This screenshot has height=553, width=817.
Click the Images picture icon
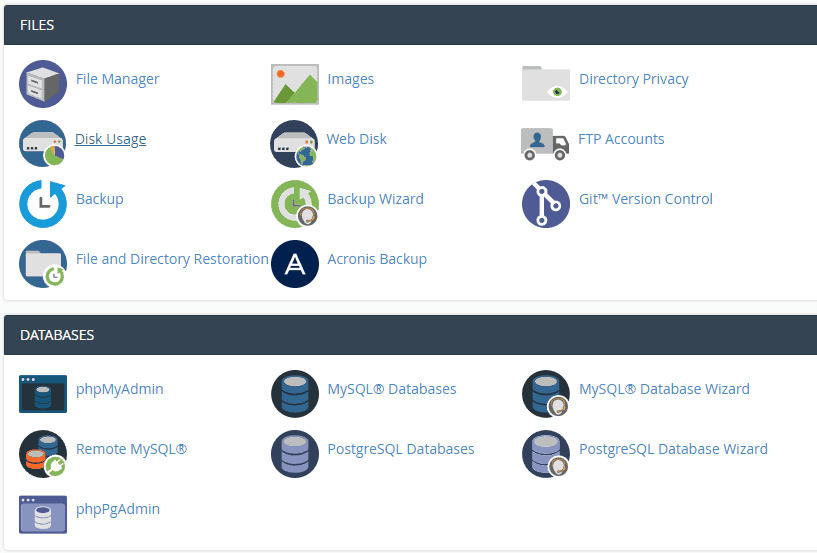(x=295, y=84)
